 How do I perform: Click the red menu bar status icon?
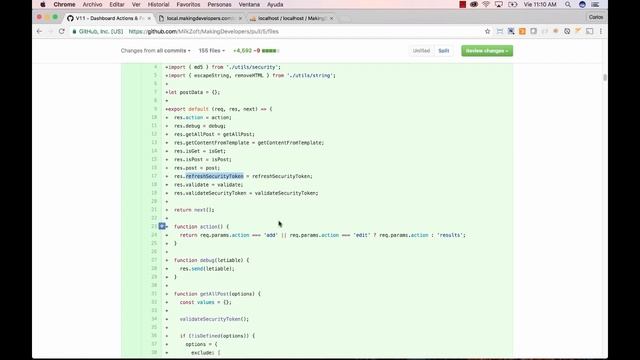tap(462, 4)
